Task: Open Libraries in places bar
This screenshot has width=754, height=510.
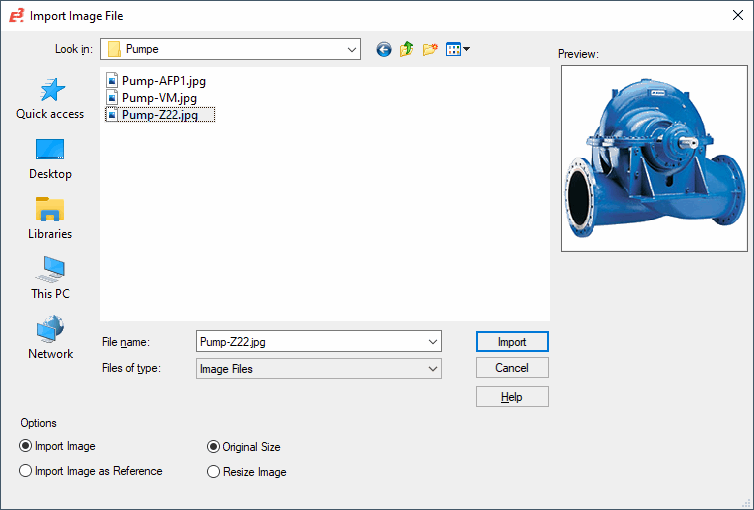Action: [x=50, y=219]
